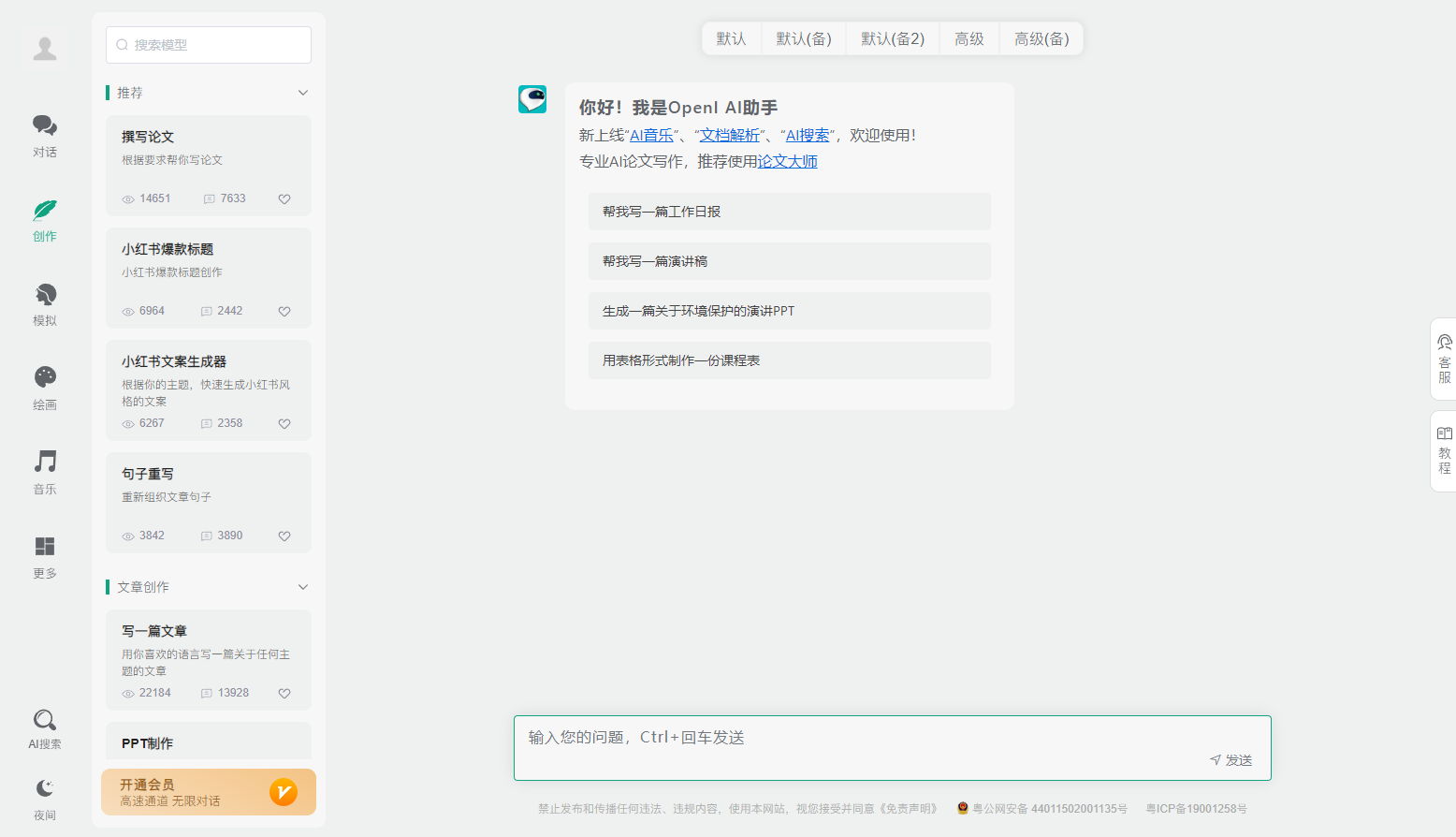Switch to the 高级 model tab
The width and height of the screenshot is (1456, 837).
[969, 38]
